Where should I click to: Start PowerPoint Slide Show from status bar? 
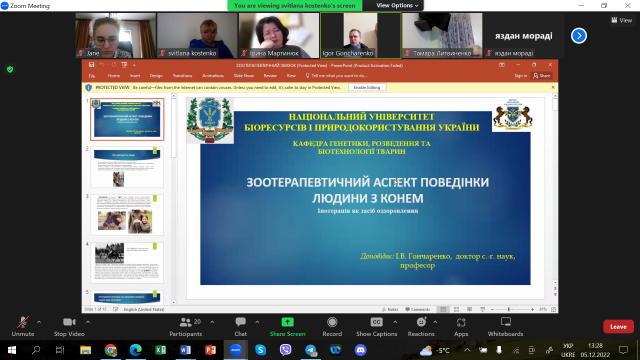(x=482, y=309)
